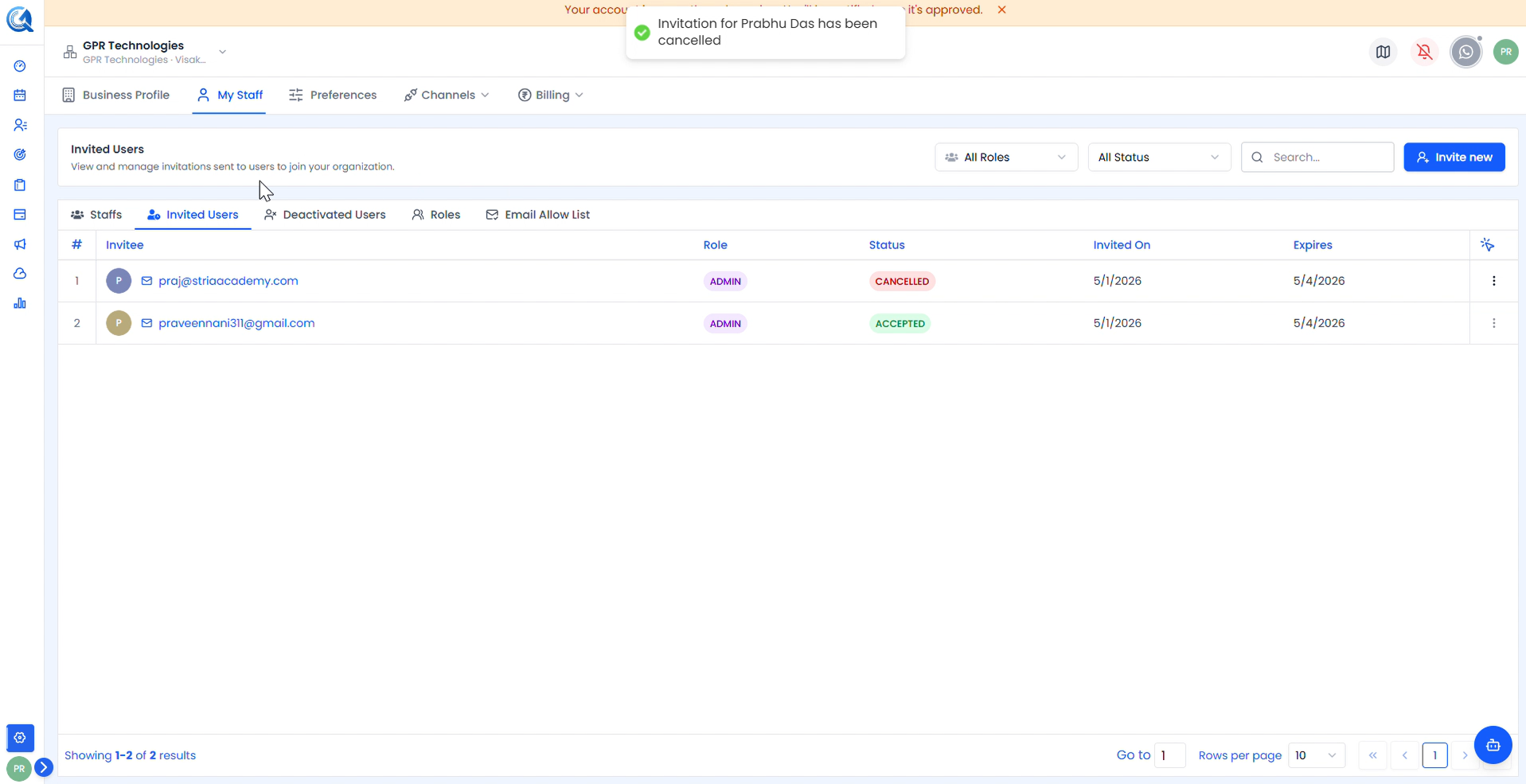Open the All Status filter dropdown

point(1159,157)
